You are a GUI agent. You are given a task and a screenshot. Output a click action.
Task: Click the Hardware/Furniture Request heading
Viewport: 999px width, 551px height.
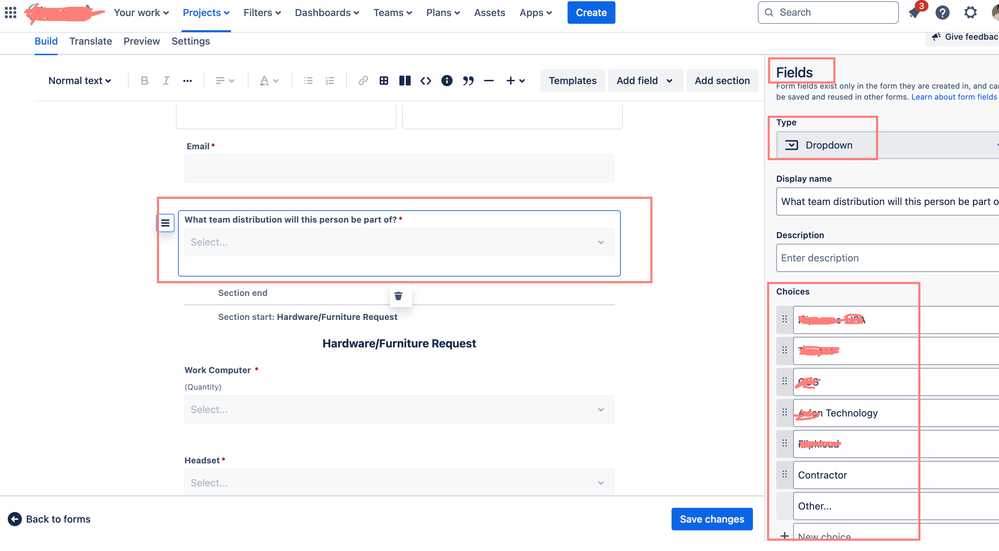[x=399, y=343]
